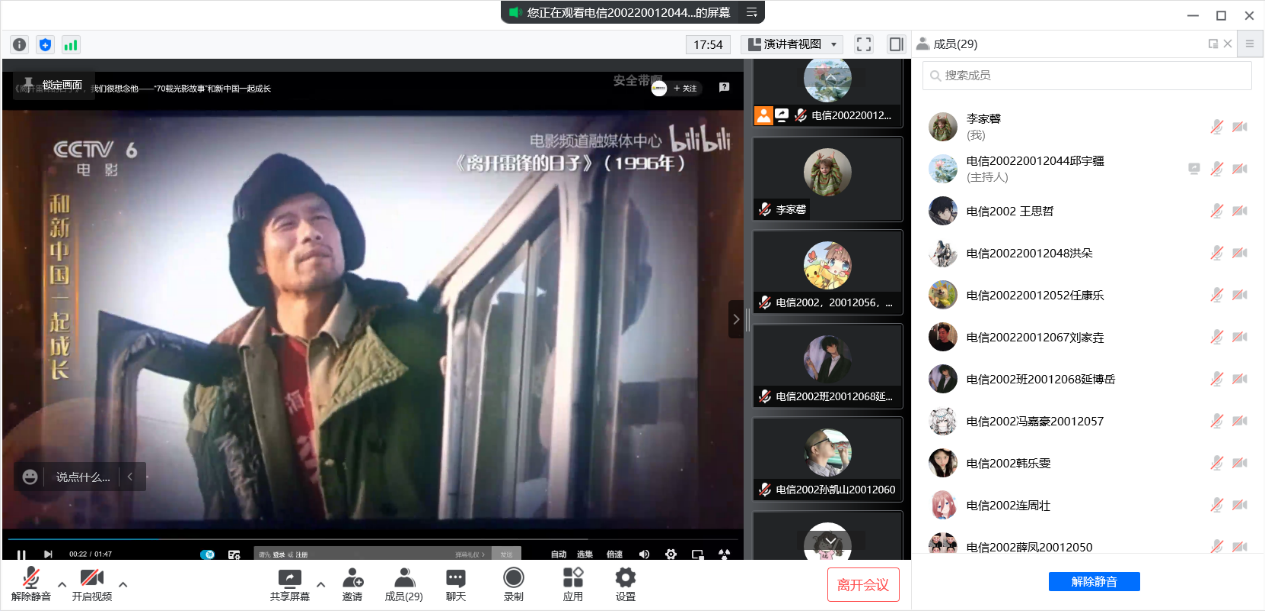
Task: Click the red Leave Meeting button
Action: pyautogui.click(x=863, y=585)
